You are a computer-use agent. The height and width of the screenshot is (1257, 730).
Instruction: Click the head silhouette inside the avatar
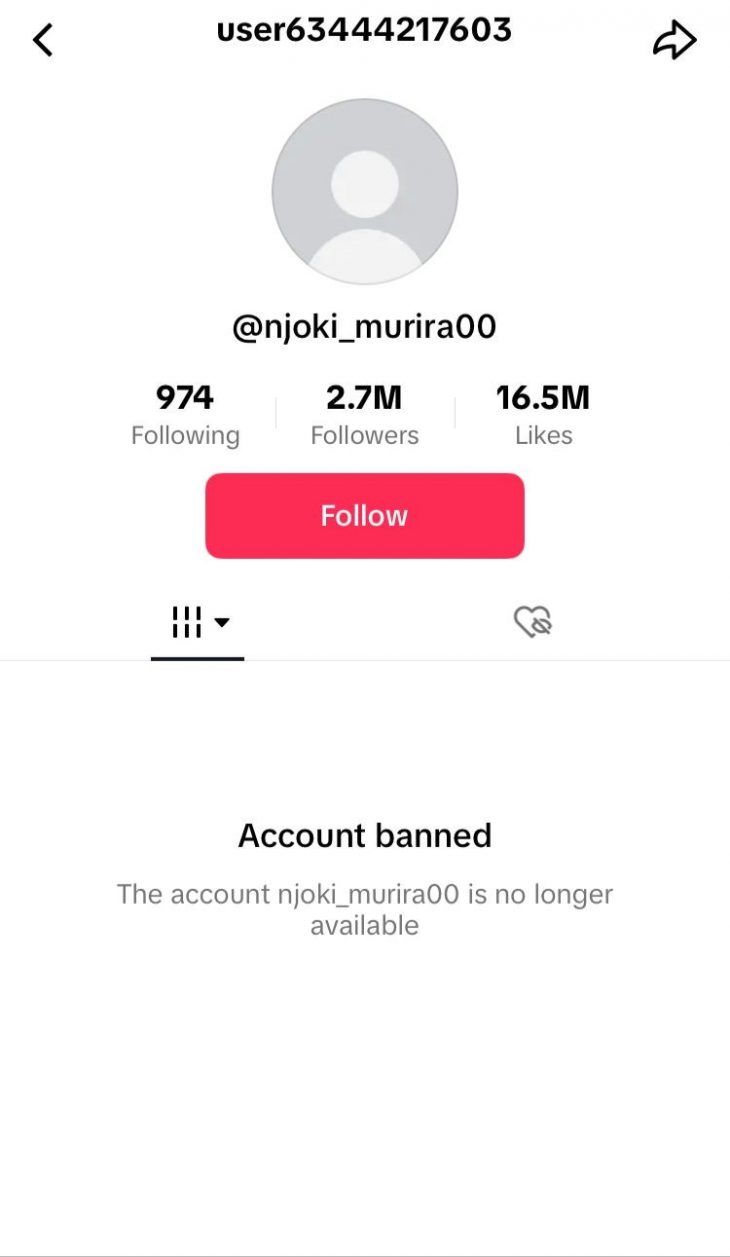(365, 184)
